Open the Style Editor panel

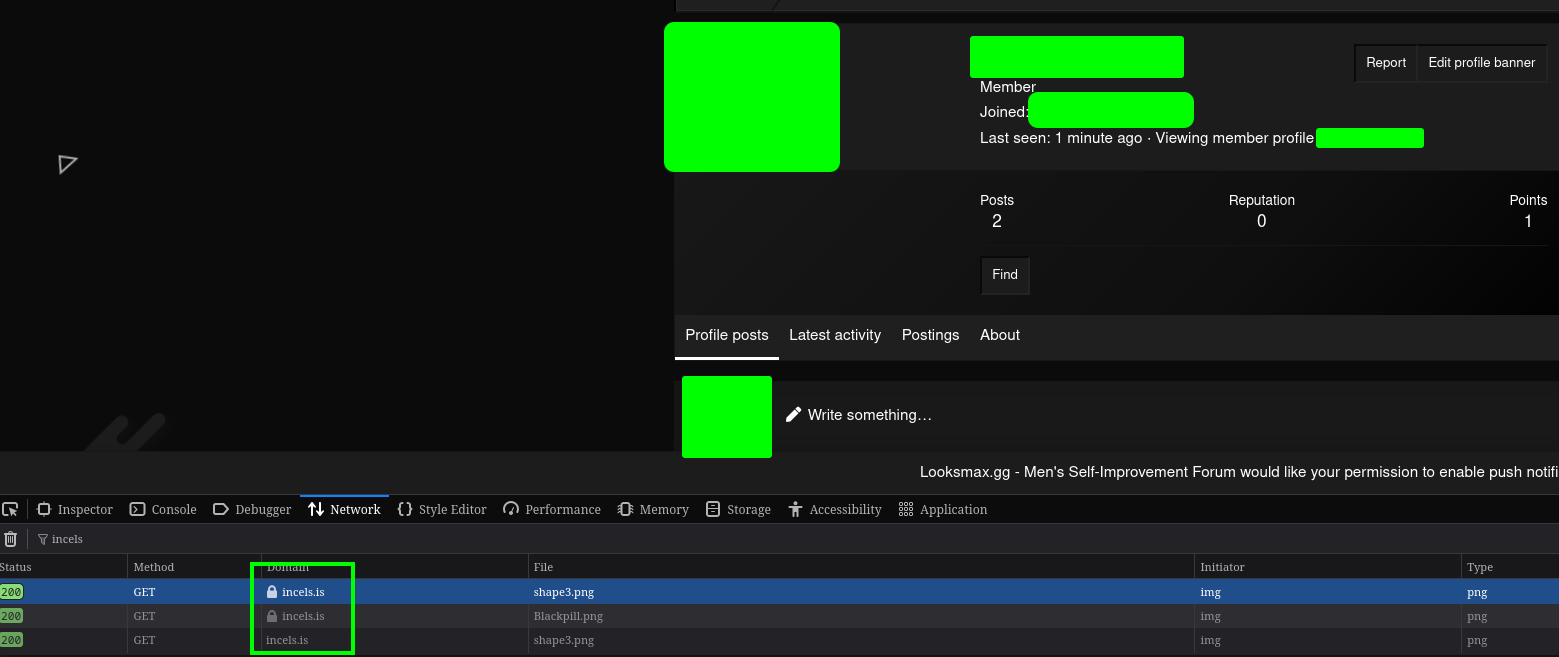(441, 509)
